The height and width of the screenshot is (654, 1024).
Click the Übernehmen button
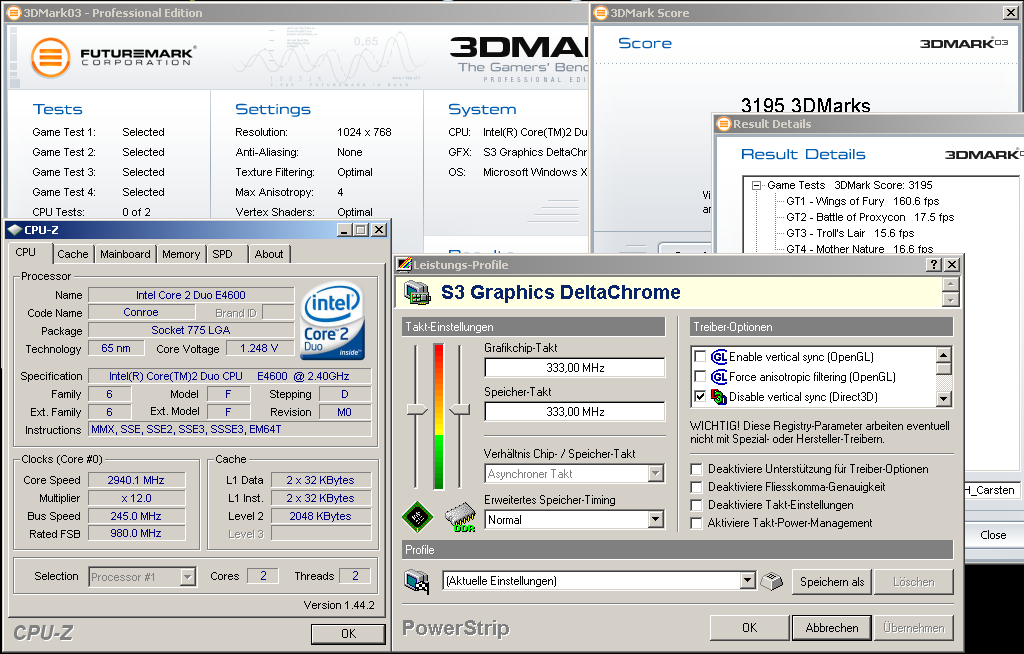(x=914, y=628)
